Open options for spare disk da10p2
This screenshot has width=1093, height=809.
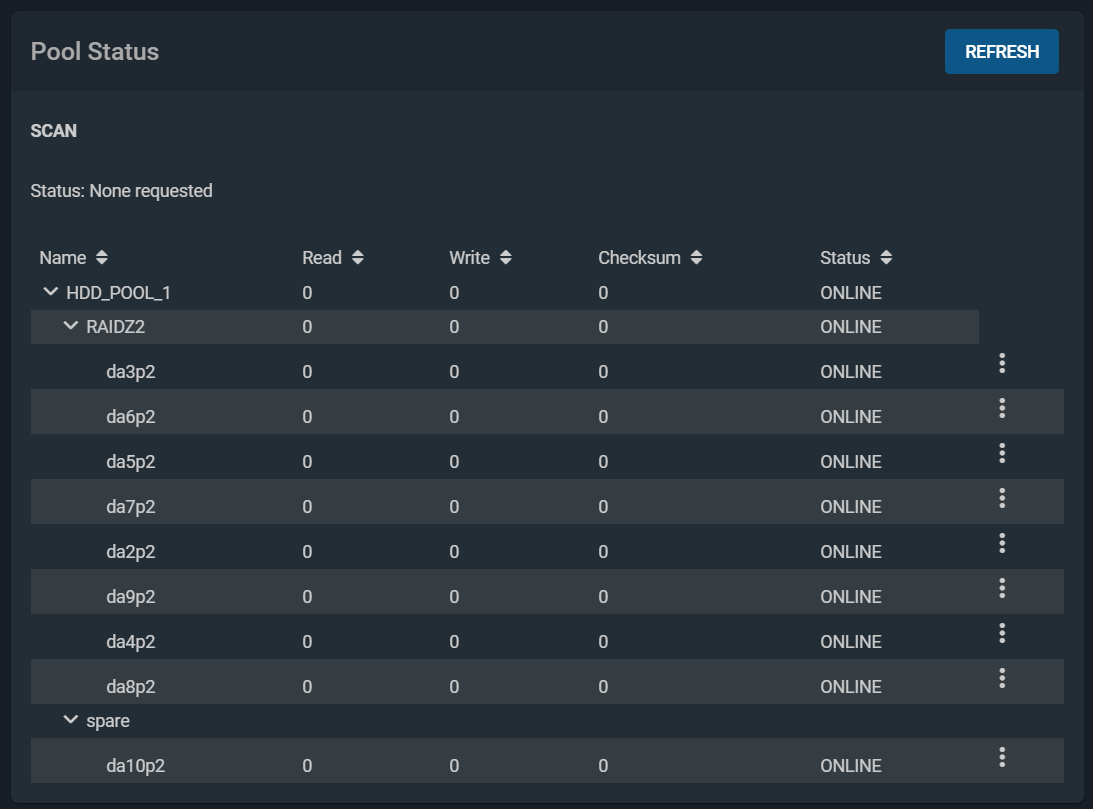coord(1001,757)
